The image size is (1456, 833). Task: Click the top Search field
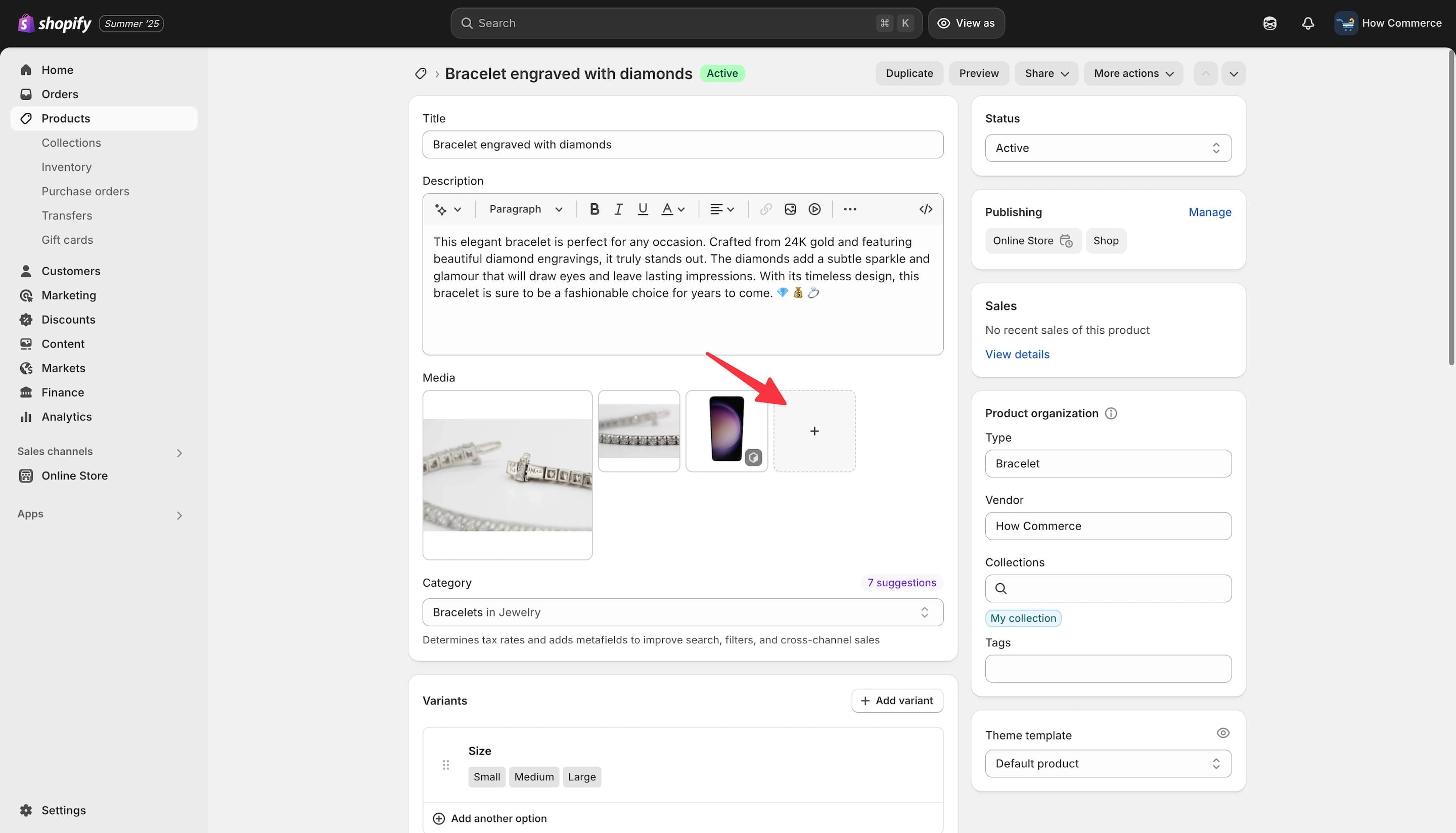[686, 23]
